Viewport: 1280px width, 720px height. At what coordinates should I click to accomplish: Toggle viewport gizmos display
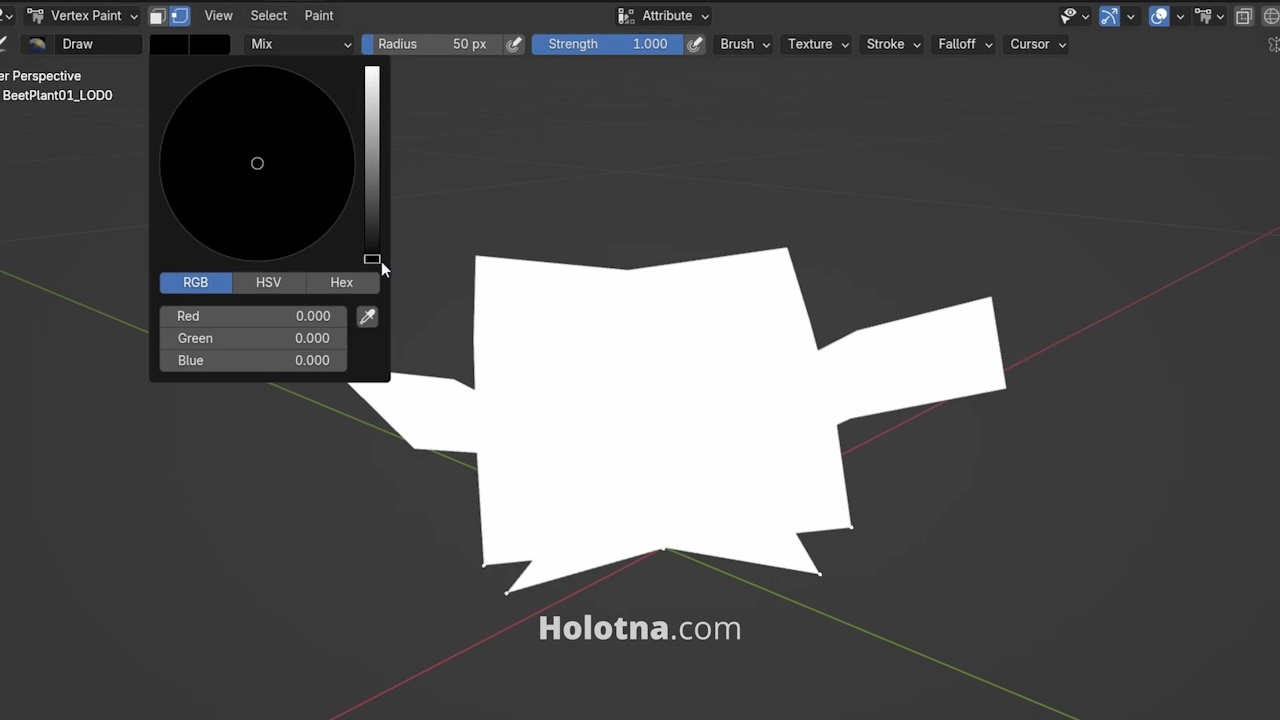[x=1109, y=16]
